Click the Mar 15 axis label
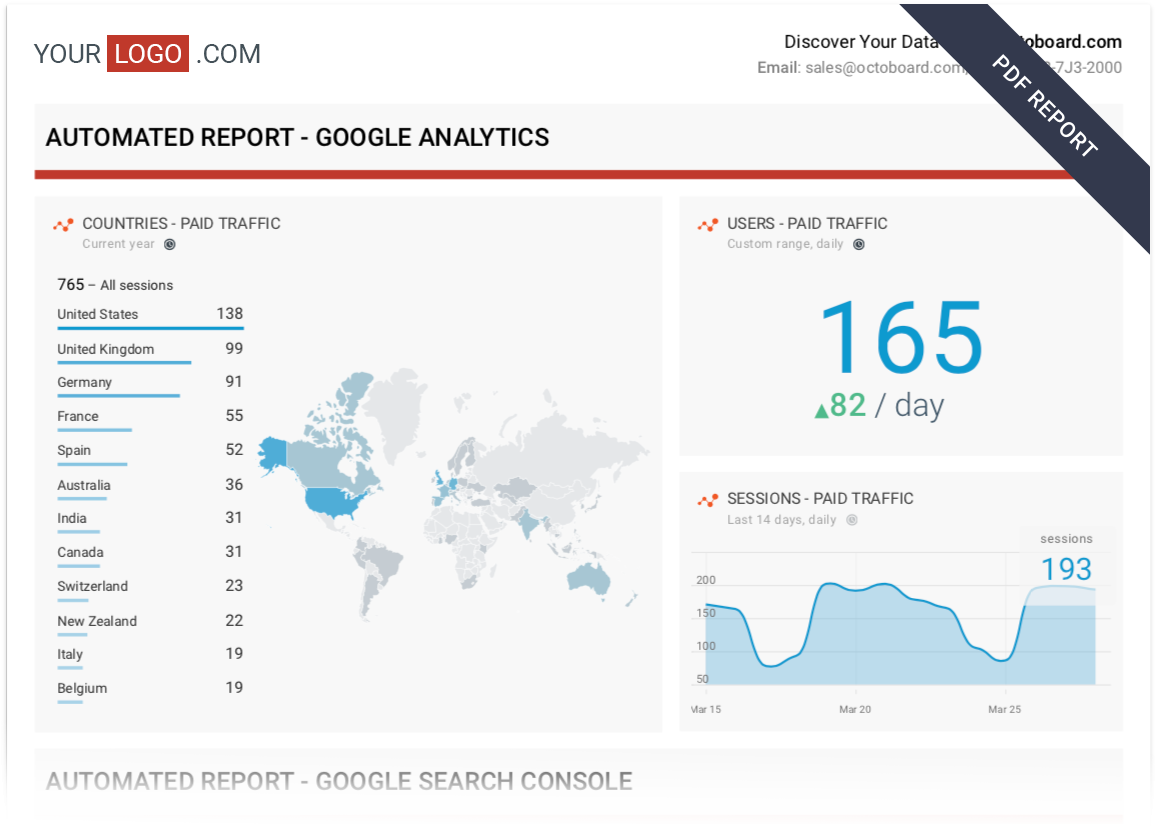 (x=706, y=709)
